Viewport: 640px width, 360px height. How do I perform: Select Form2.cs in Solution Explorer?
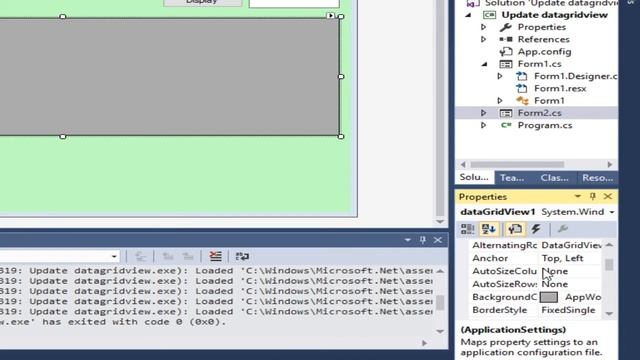point(539,113)
